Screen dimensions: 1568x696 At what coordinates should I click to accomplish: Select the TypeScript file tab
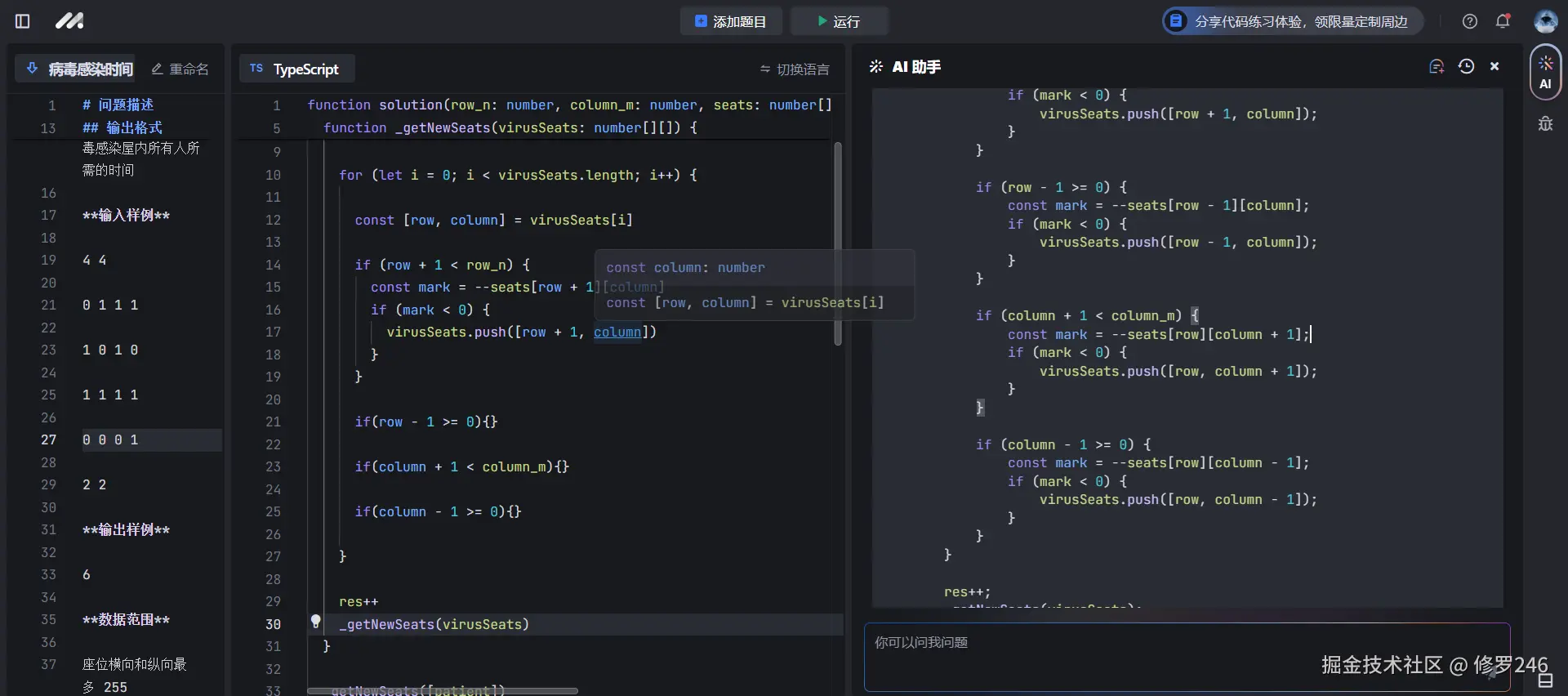point(296,69)
